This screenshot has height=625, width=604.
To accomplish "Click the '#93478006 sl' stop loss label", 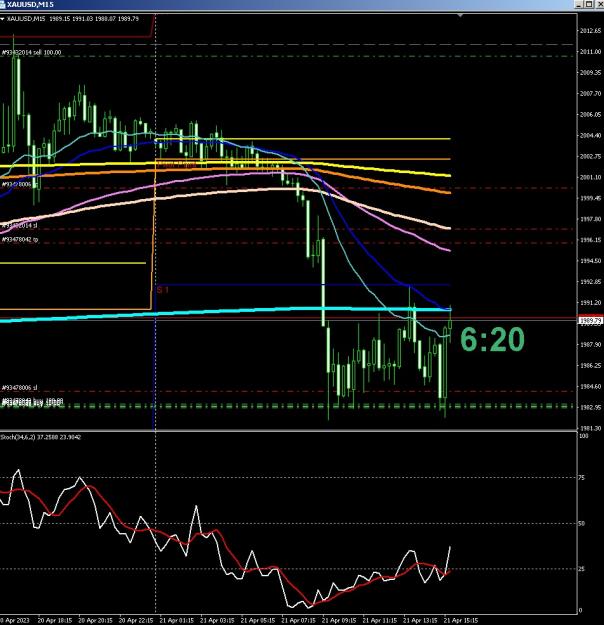I will pyautogui.click(x=20, y=388).
